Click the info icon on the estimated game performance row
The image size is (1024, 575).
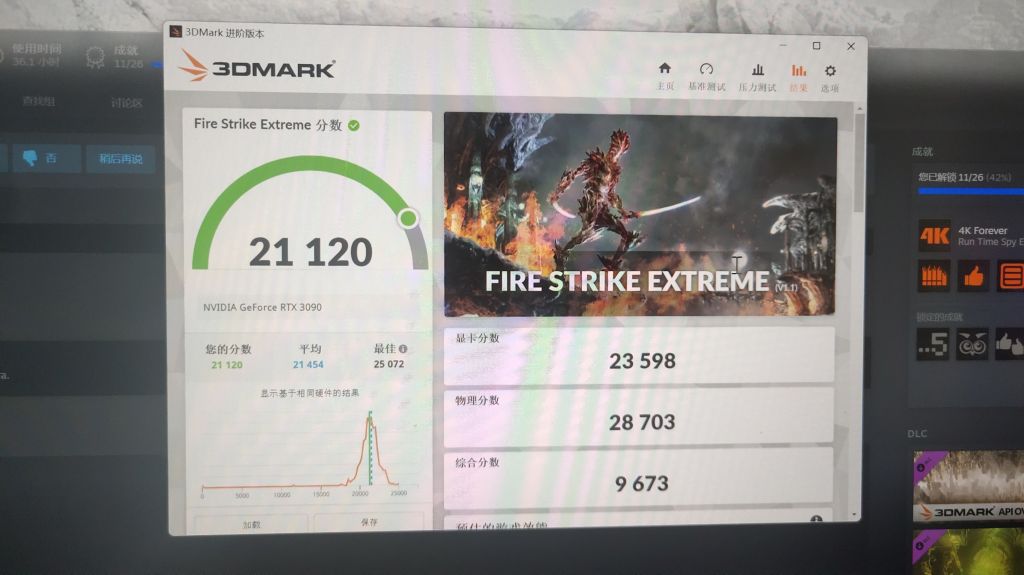click(x=816, y=520)
